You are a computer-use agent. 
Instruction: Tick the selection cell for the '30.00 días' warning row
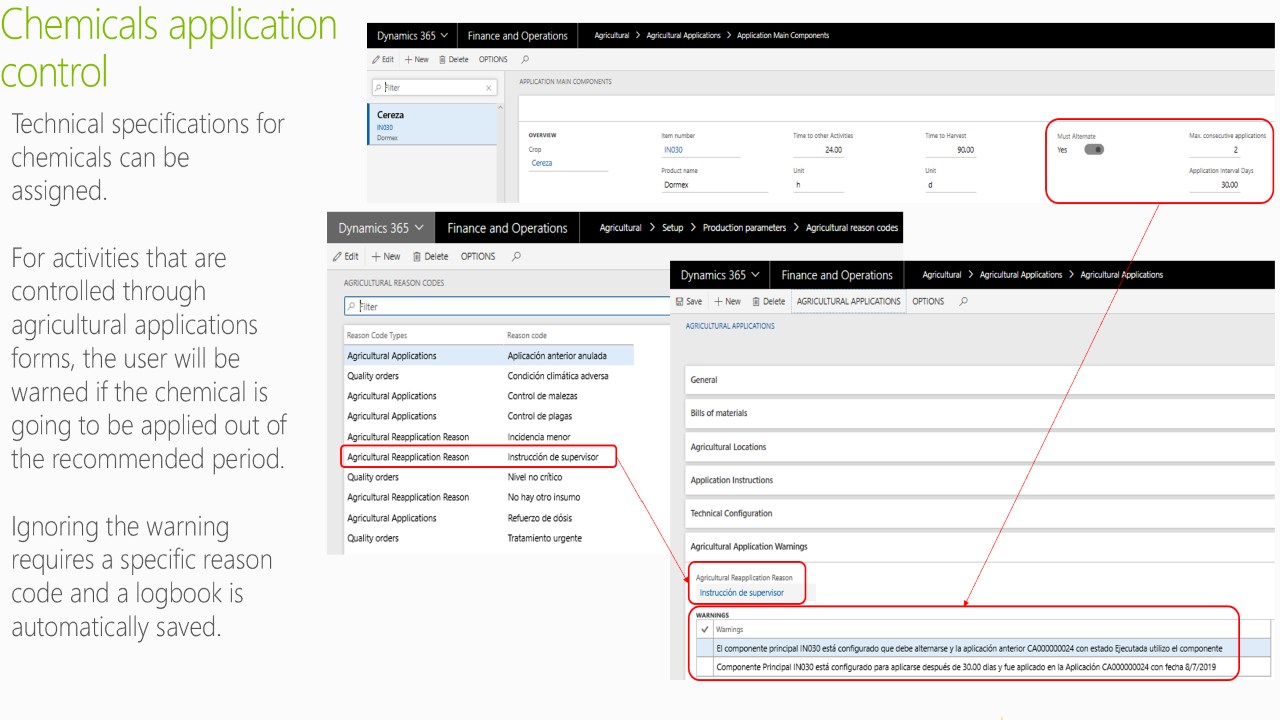(x=704, y=667)
